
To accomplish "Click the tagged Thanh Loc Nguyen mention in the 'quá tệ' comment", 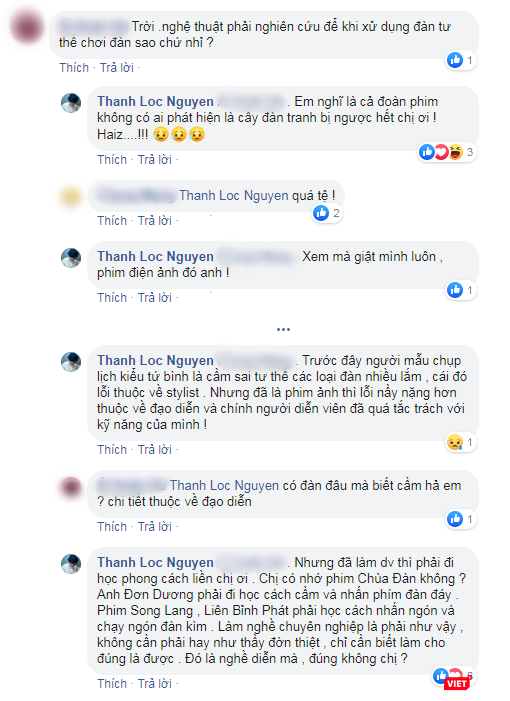I will pyautogui.click(x=234, y=196).
